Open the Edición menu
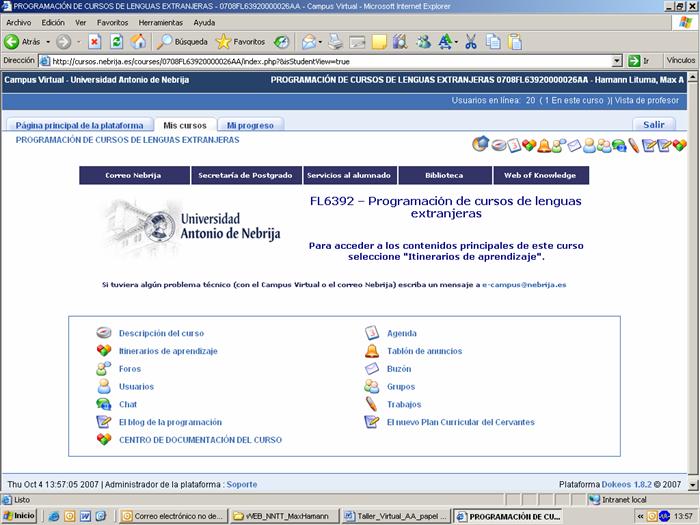The width and height of the screenshot is (700, 525). pyautogui.click(x=53, y=22)
